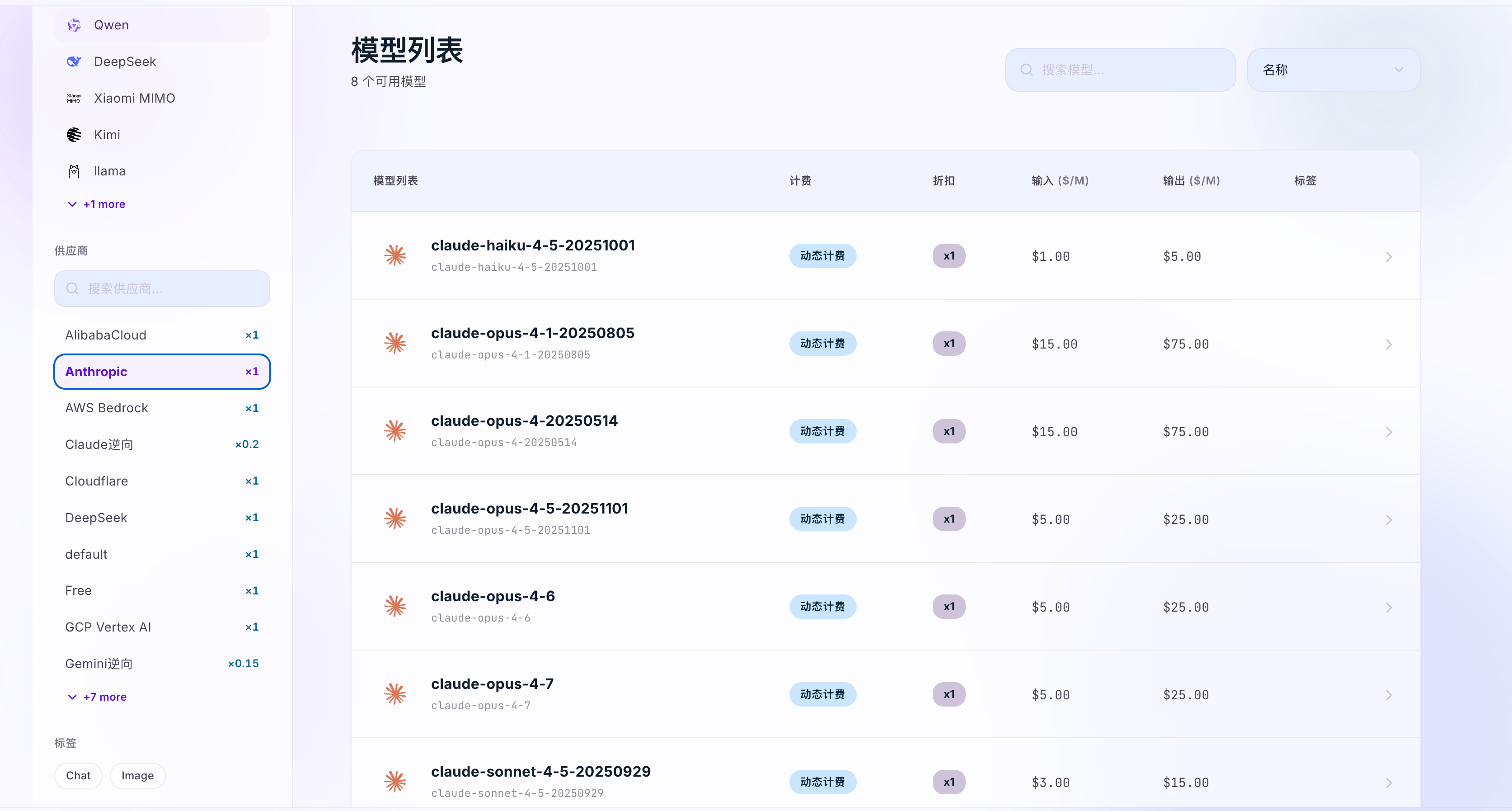Open the claude-sonnet-4-5-20250929 model title
Image resolution: width=1512 pixels, height=811 pixels.
[x=540, y=772]
